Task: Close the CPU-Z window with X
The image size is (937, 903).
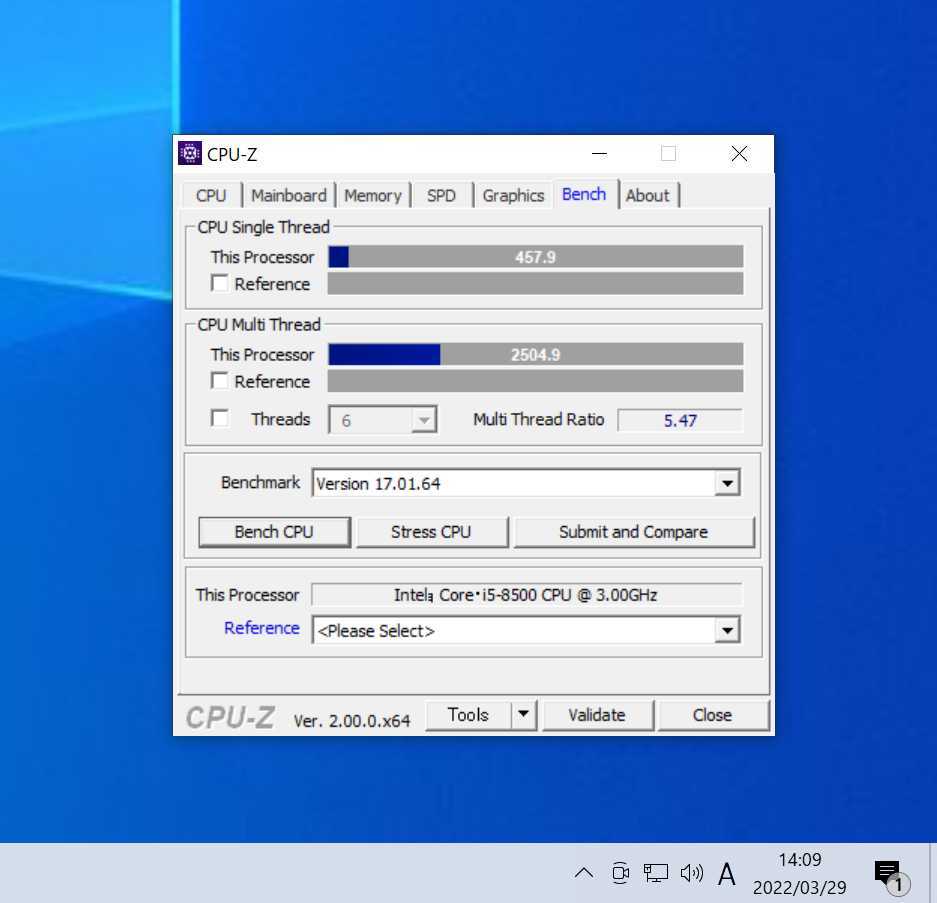Action: [739, 154]
